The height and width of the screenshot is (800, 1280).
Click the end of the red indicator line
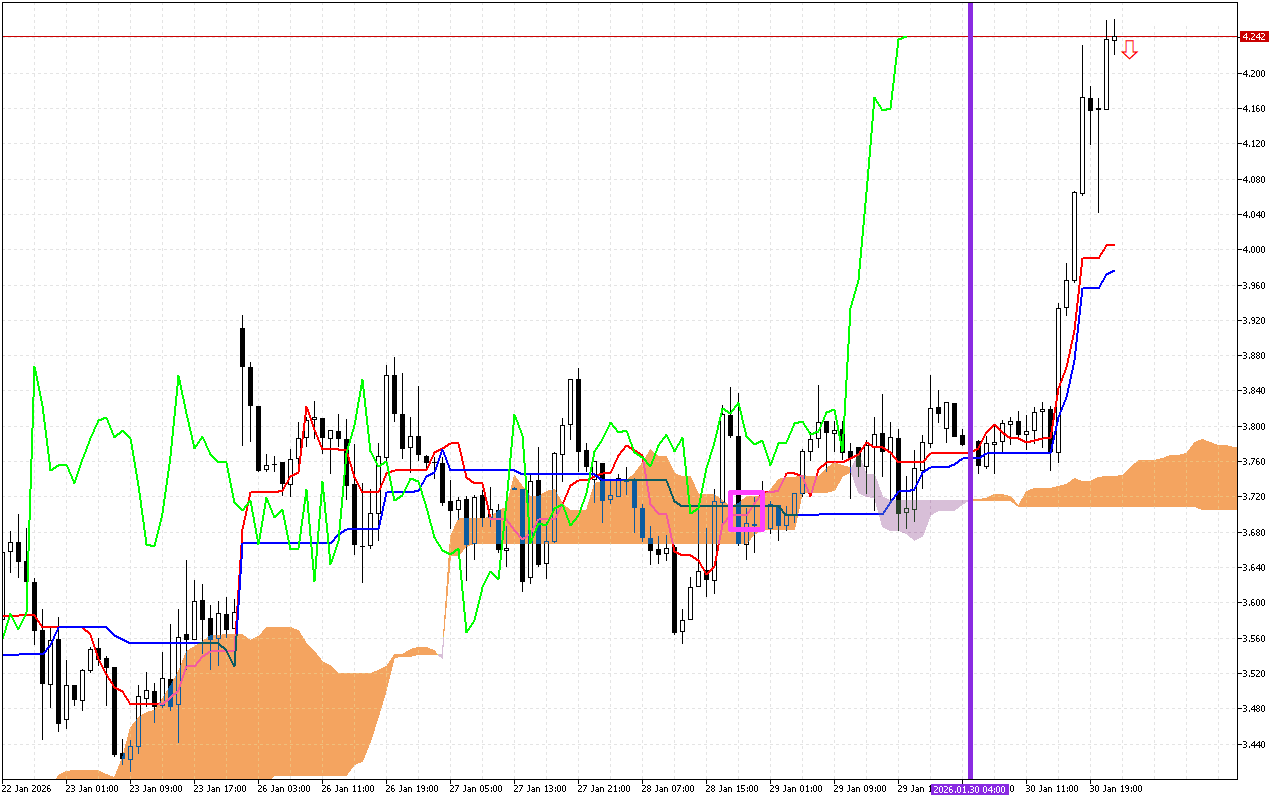1113,244
